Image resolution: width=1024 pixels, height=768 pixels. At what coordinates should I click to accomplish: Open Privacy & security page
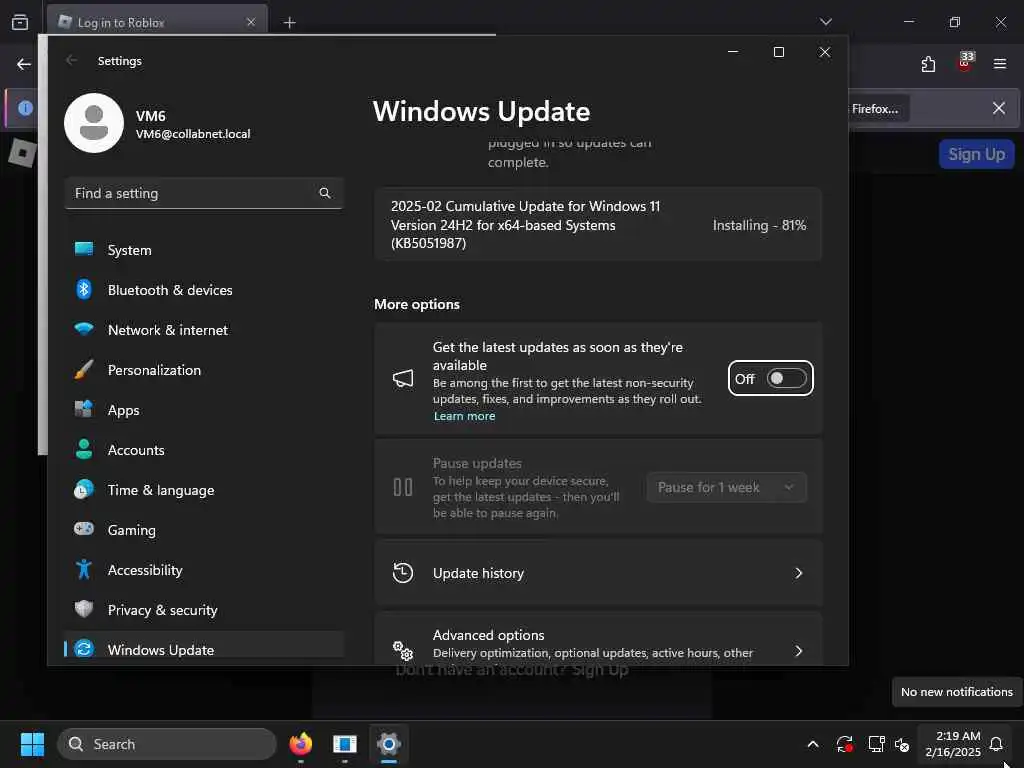tap(204, 610)
